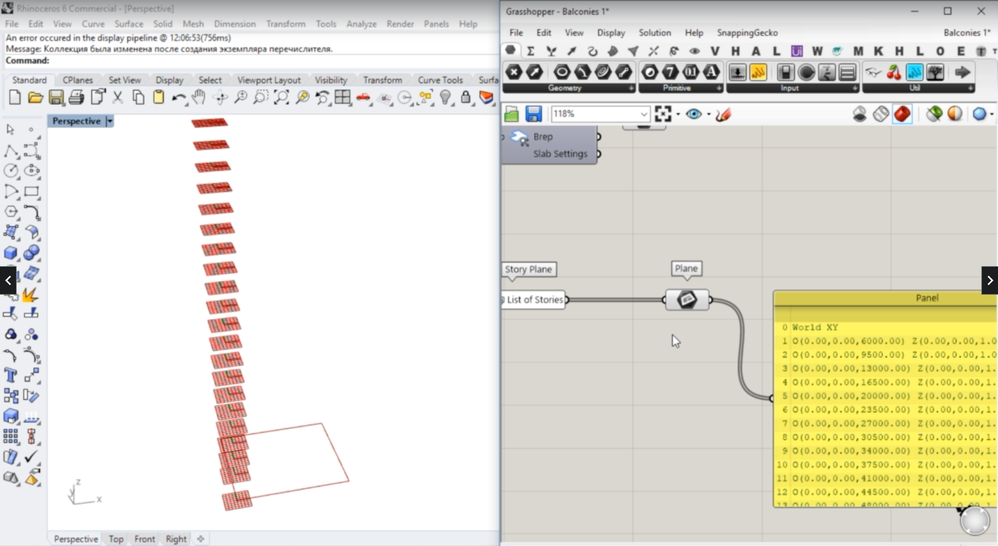Select the Pan hand tool

(199, 98)
